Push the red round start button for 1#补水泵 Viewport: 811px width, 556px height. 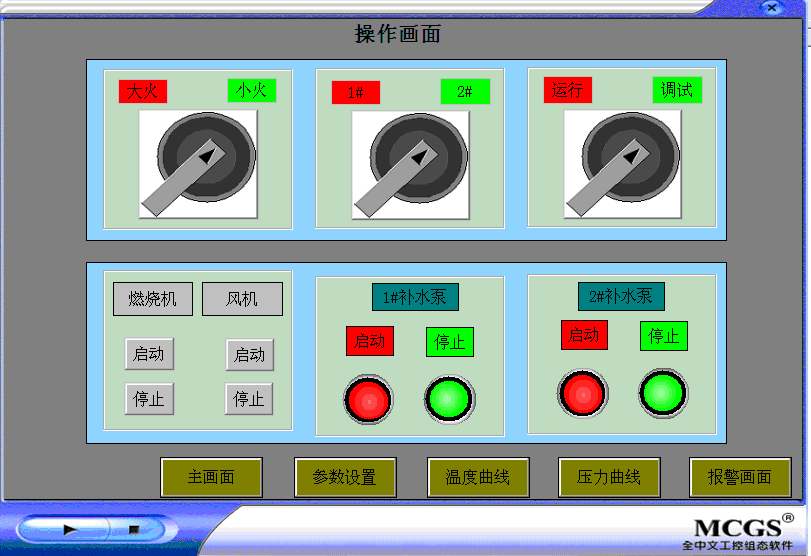click(368, 400)
